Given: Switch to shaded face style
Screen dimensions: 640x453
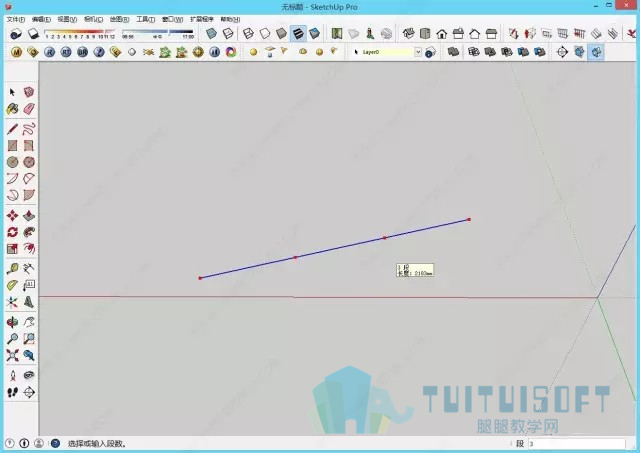Looking at the screenshot, I should 282,33.
